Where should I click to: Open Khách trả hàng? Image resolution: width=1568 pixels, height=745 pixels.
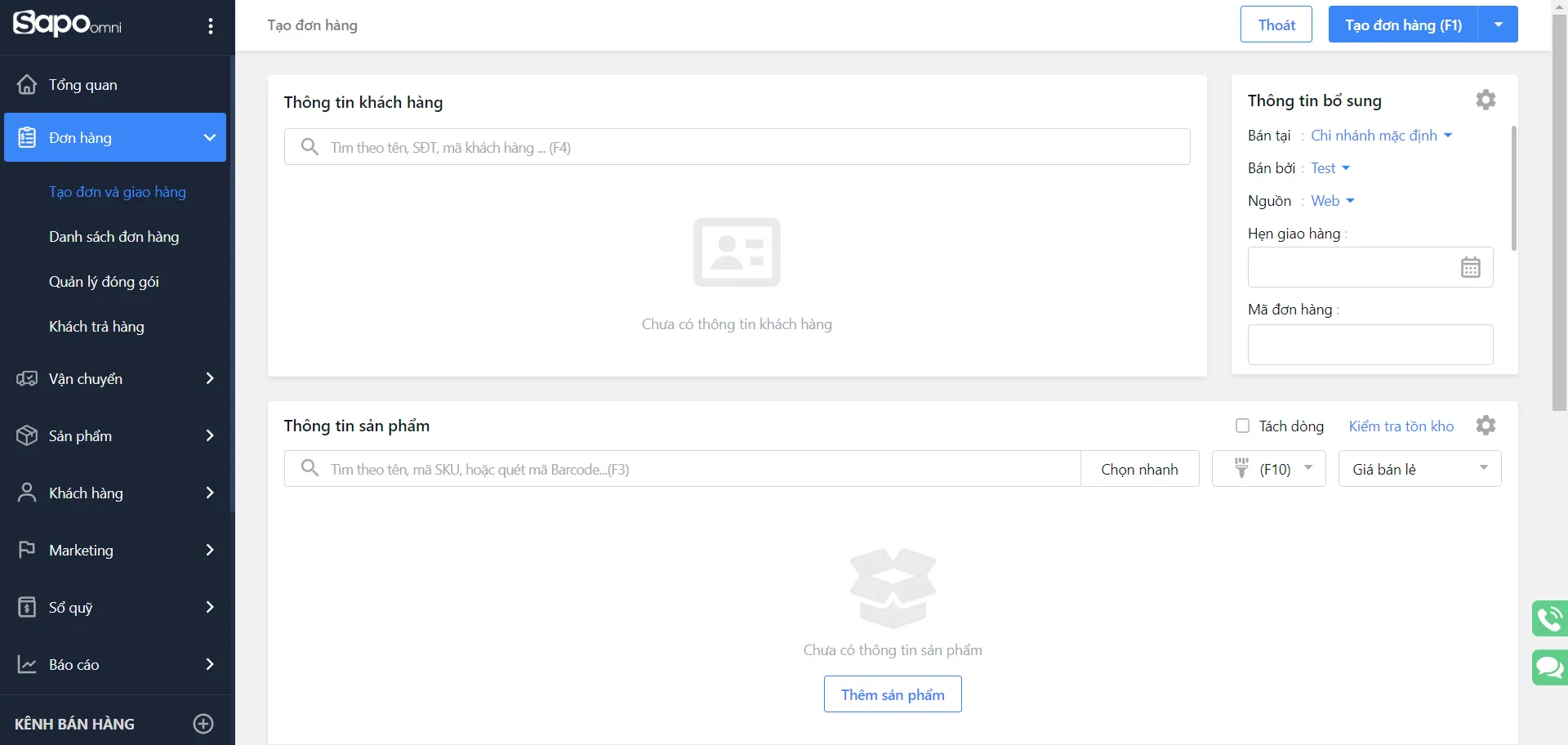point(96,327)
